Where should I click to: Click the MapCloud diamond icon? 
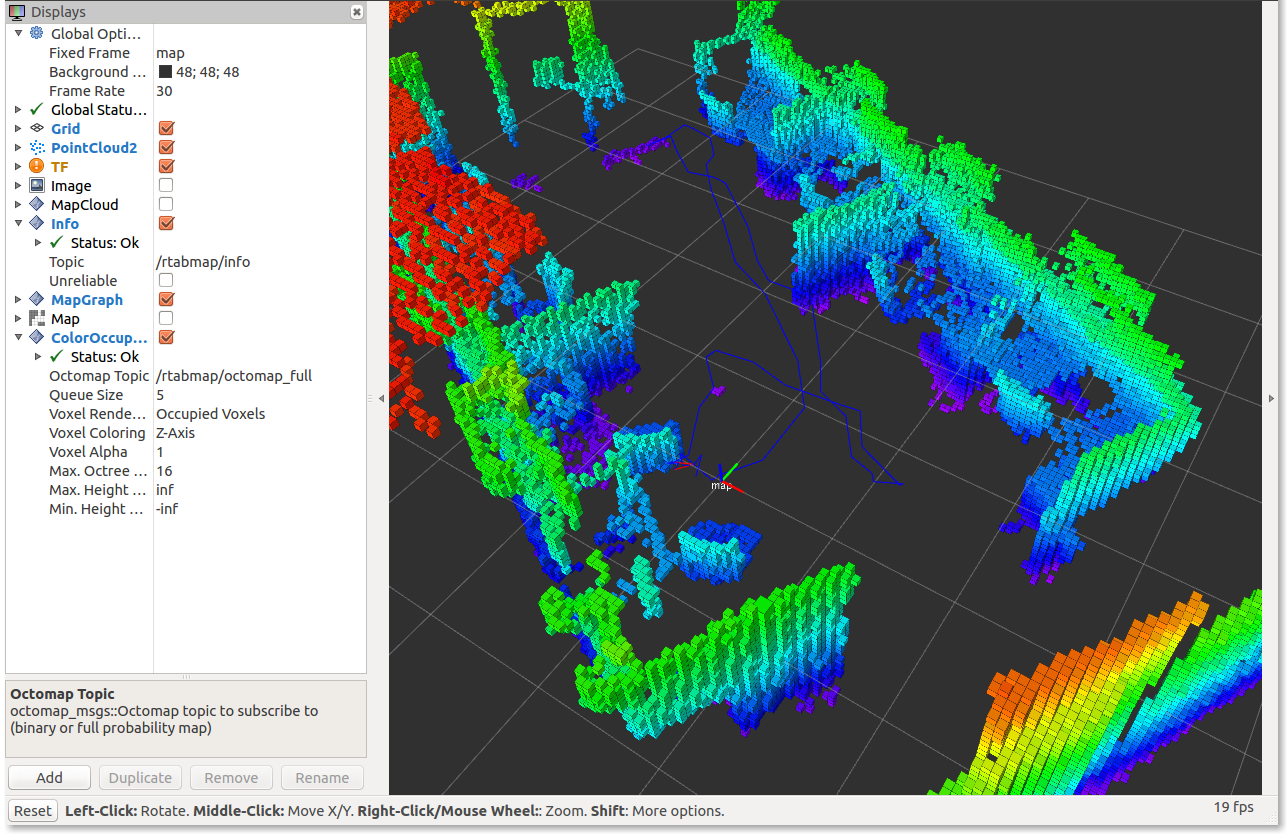tap(37, 205)
